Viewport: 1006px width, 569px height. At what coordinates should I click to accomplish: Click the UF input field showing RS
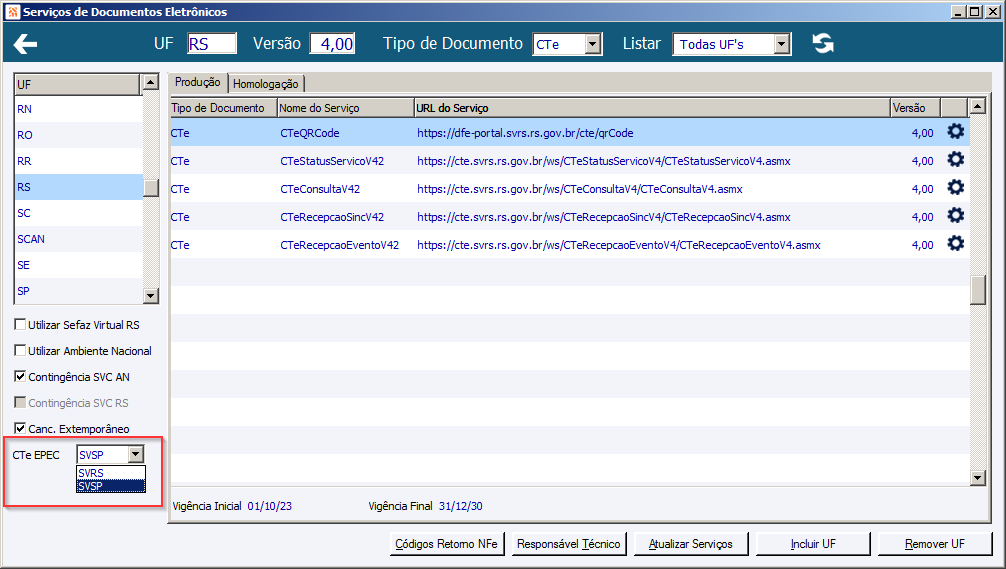(x=212, y=44)
